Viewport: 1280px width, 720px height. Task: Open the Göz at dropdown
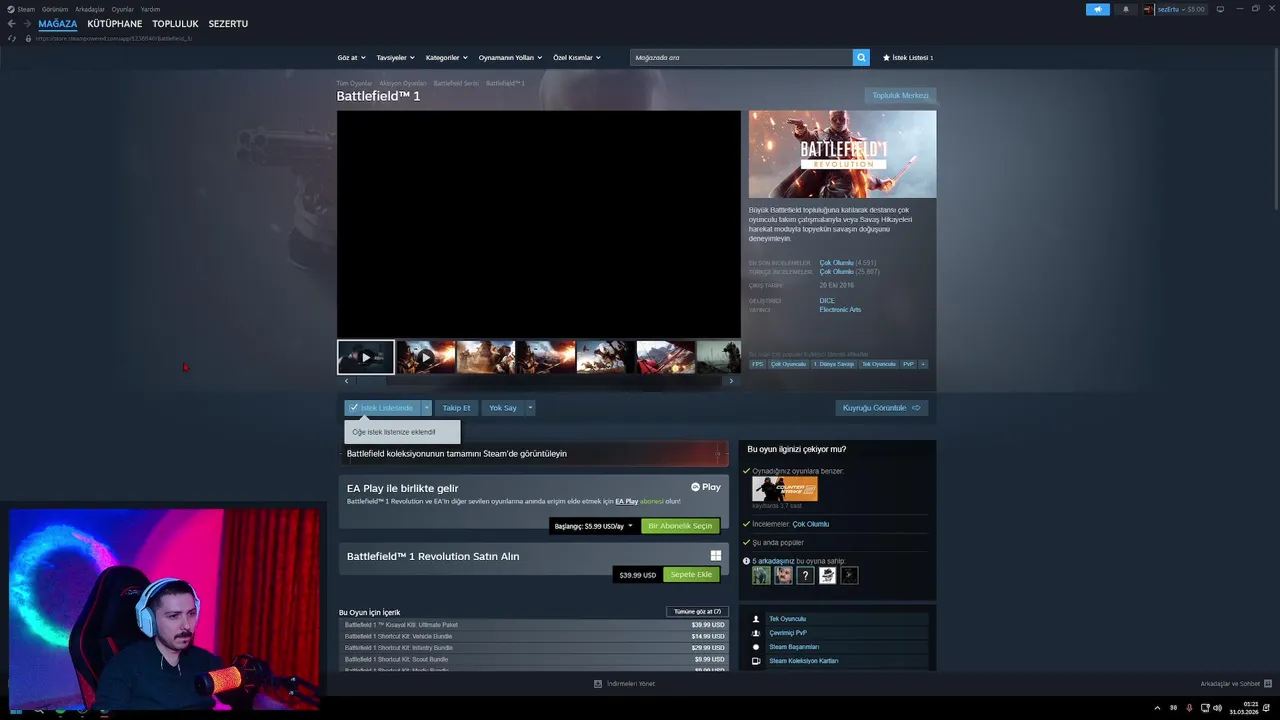(x=351, y=58)
